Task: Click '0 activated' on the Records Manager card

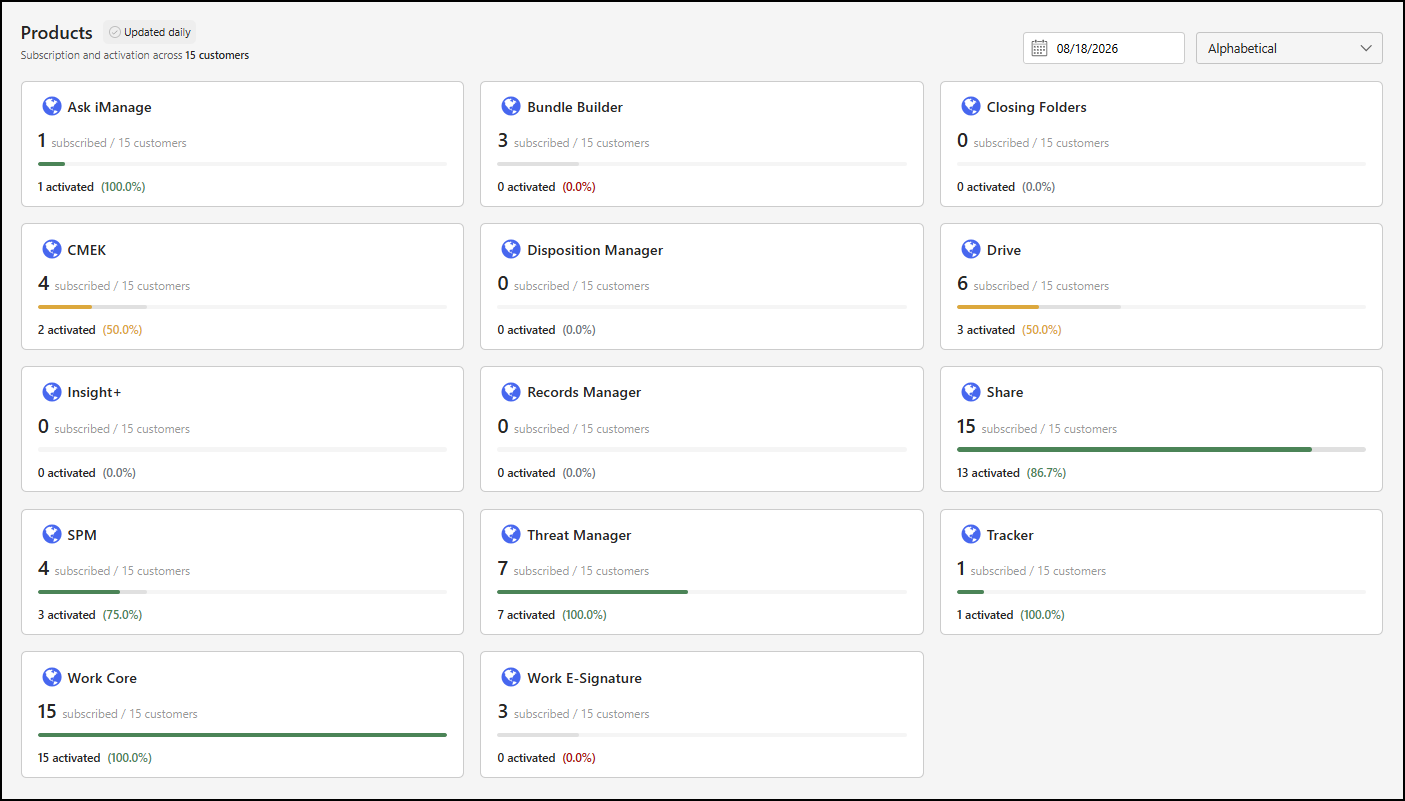Action: tap(526, 473)
